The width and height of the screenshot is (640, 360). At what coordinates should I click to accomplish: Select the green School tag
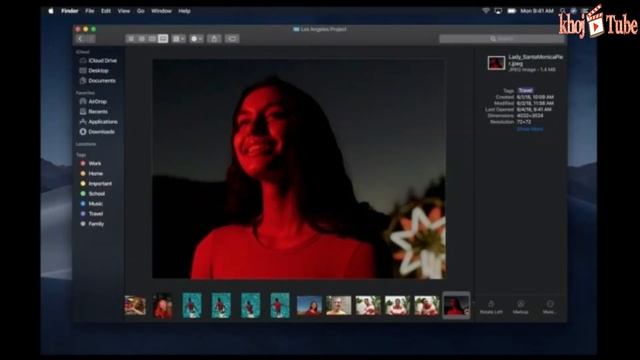click(x=93, y=193)
